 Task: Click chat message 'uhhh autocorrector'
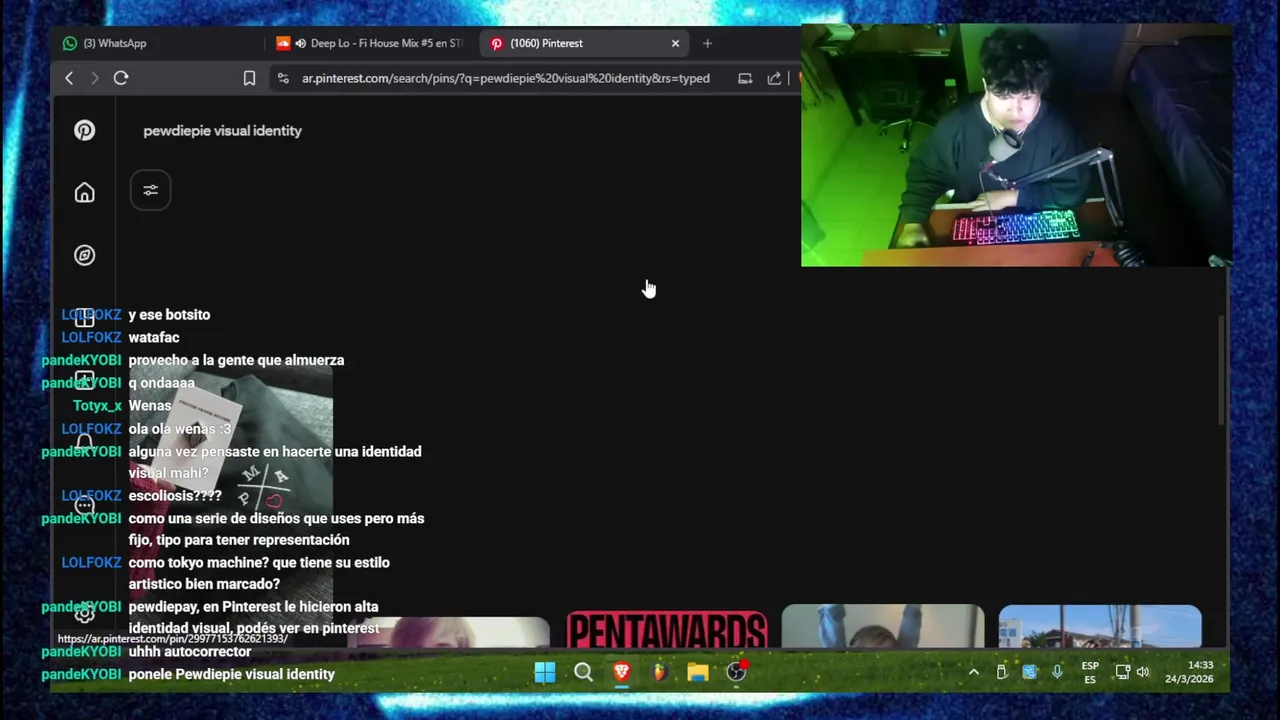click(x=190, y=651)
